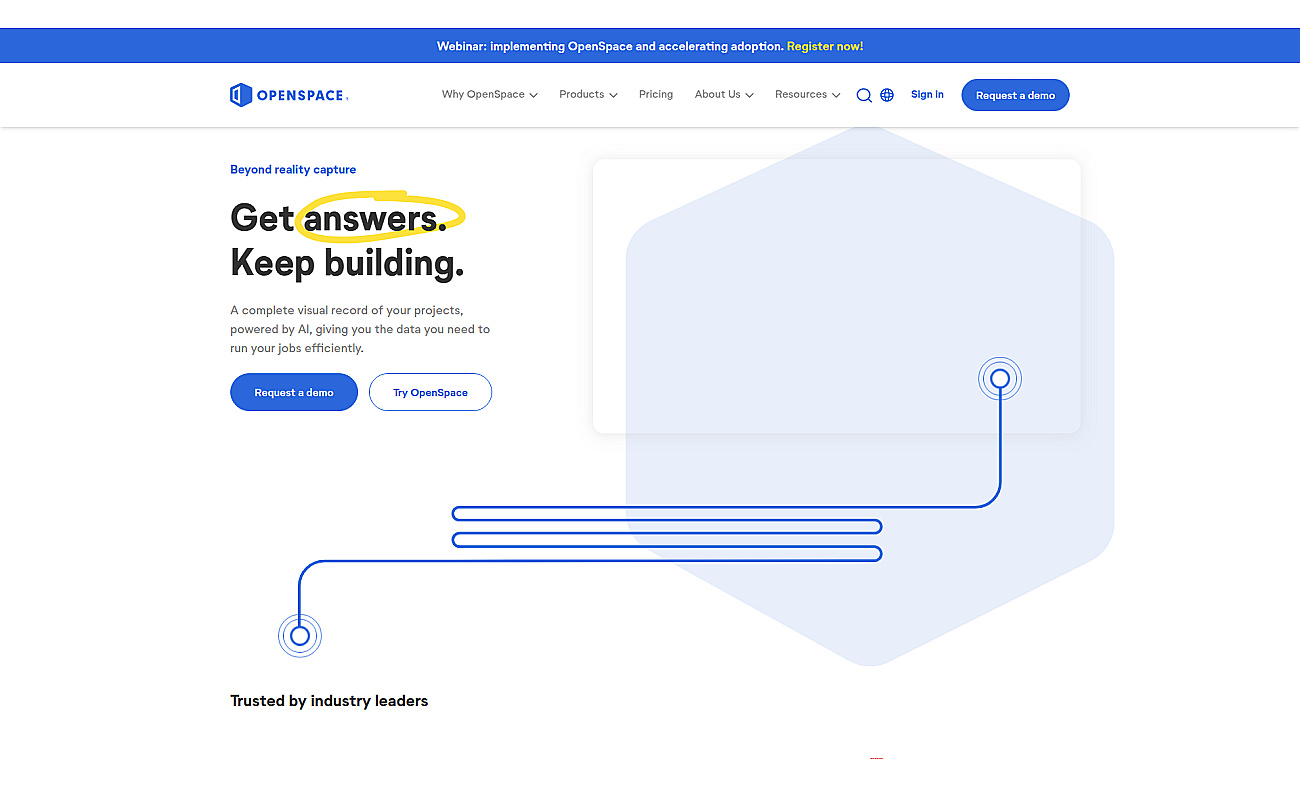Click the OpenSpace logo in the header

288,95
